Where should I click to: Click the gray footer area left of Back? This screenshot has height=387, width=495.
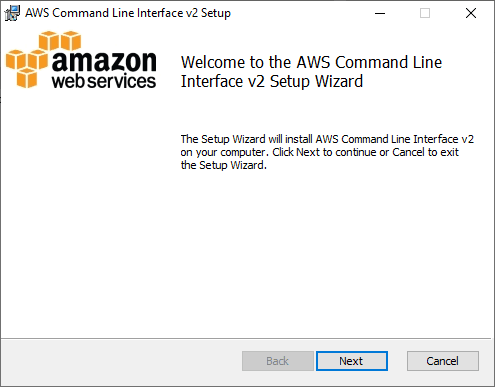(x=122, y=362)
